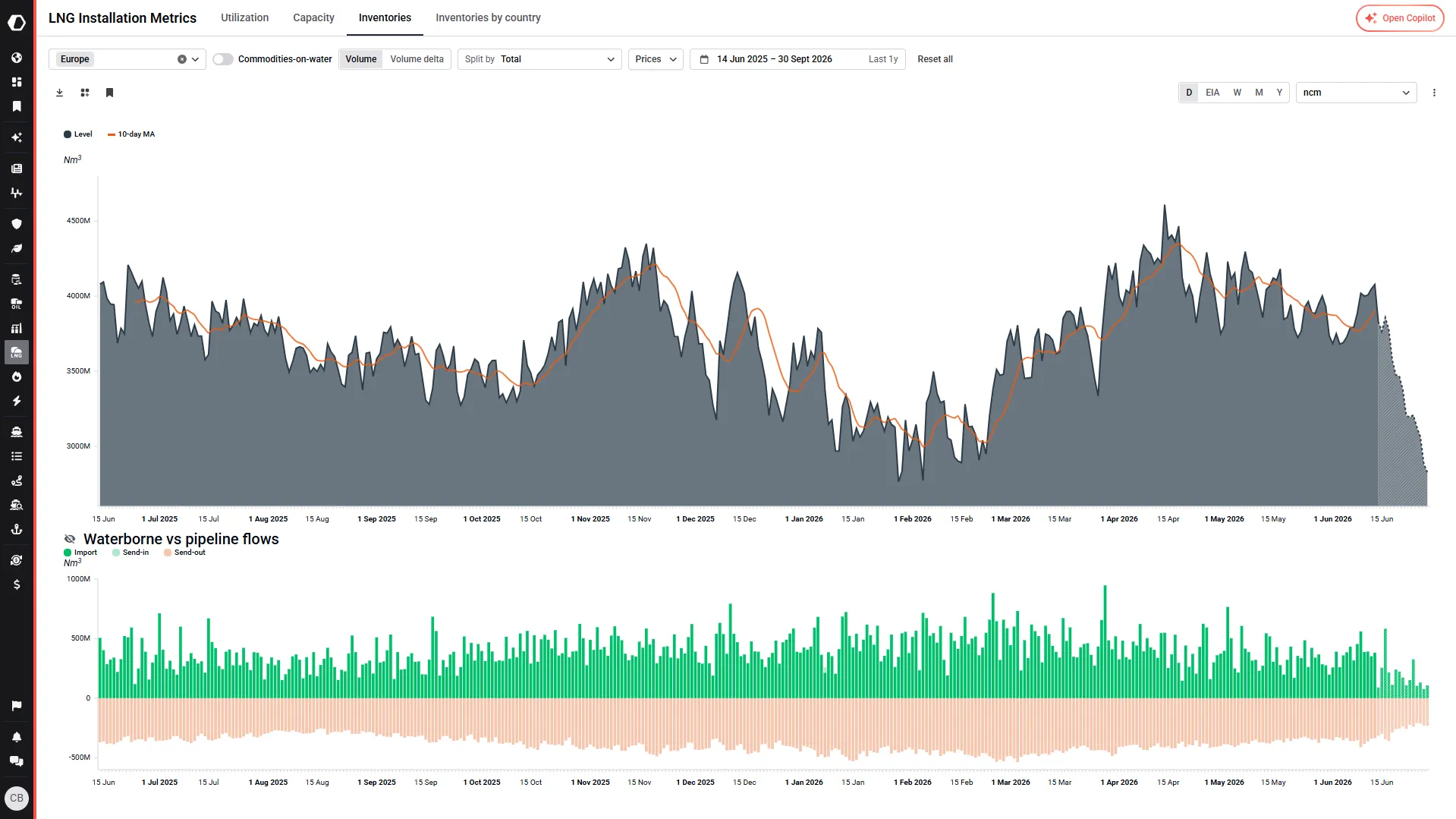This screenshot has height=819, width=1456.
Task: Set granularity to EIA
Action: click(1212, 93)
